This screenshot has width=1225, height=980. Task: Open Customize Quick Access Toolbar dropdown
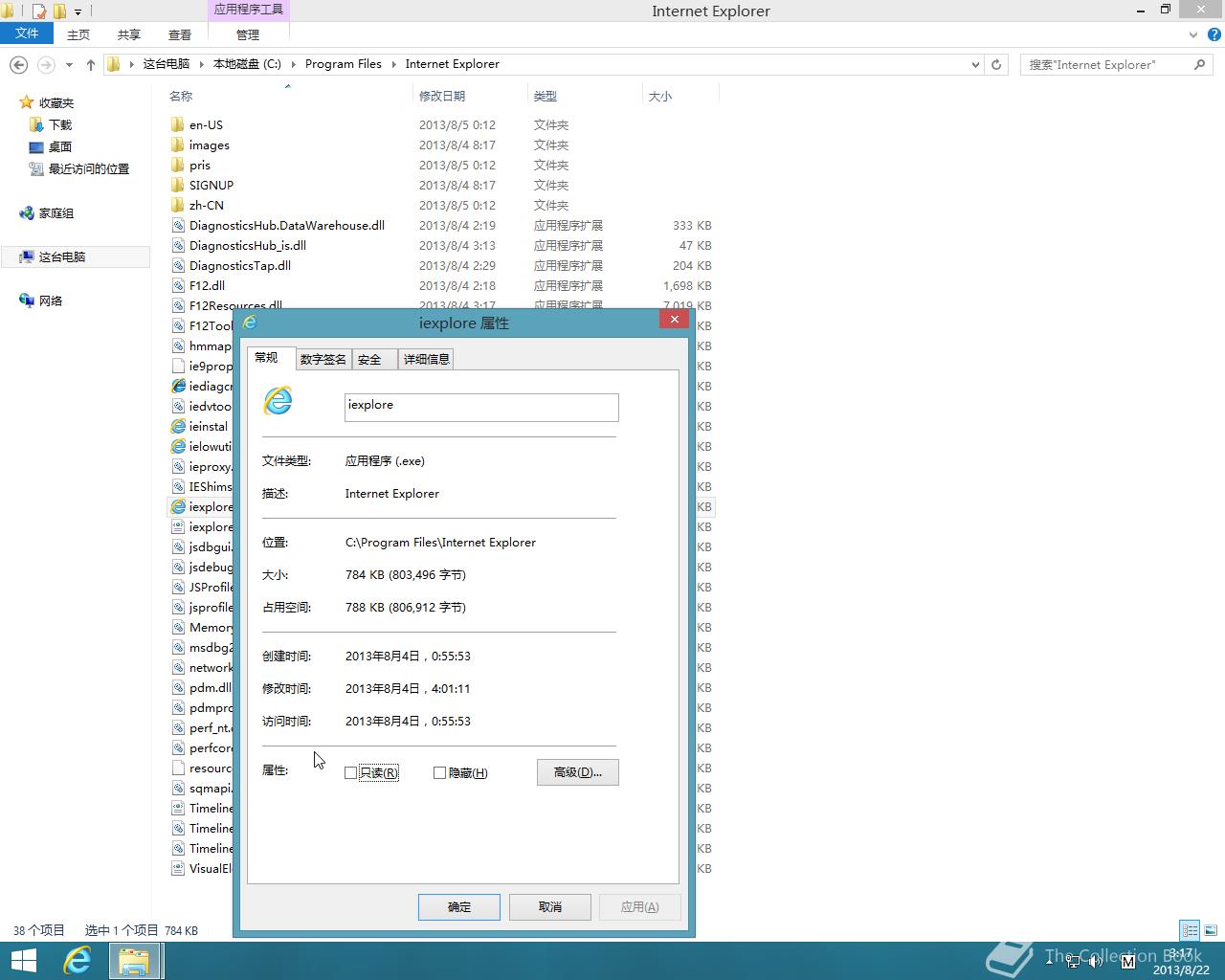pyautogui.click(x=78, y=12)
